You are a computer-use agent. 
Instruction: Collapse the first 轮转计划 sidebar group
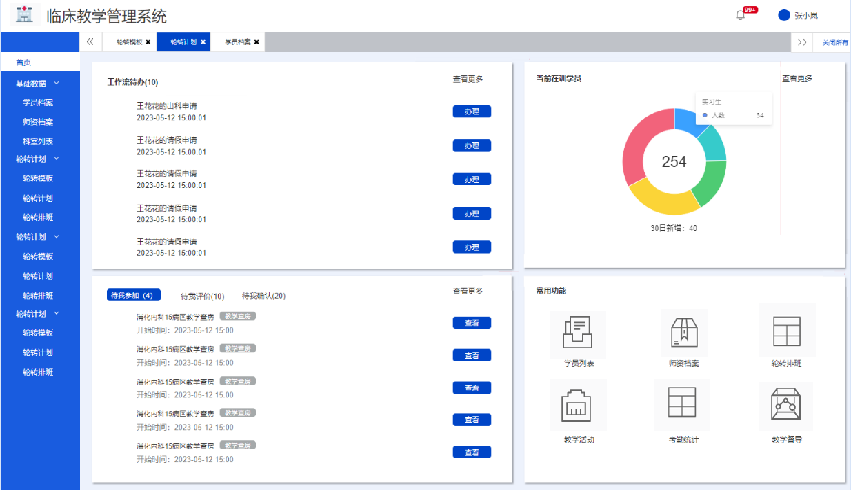click(x=57, y=158)
